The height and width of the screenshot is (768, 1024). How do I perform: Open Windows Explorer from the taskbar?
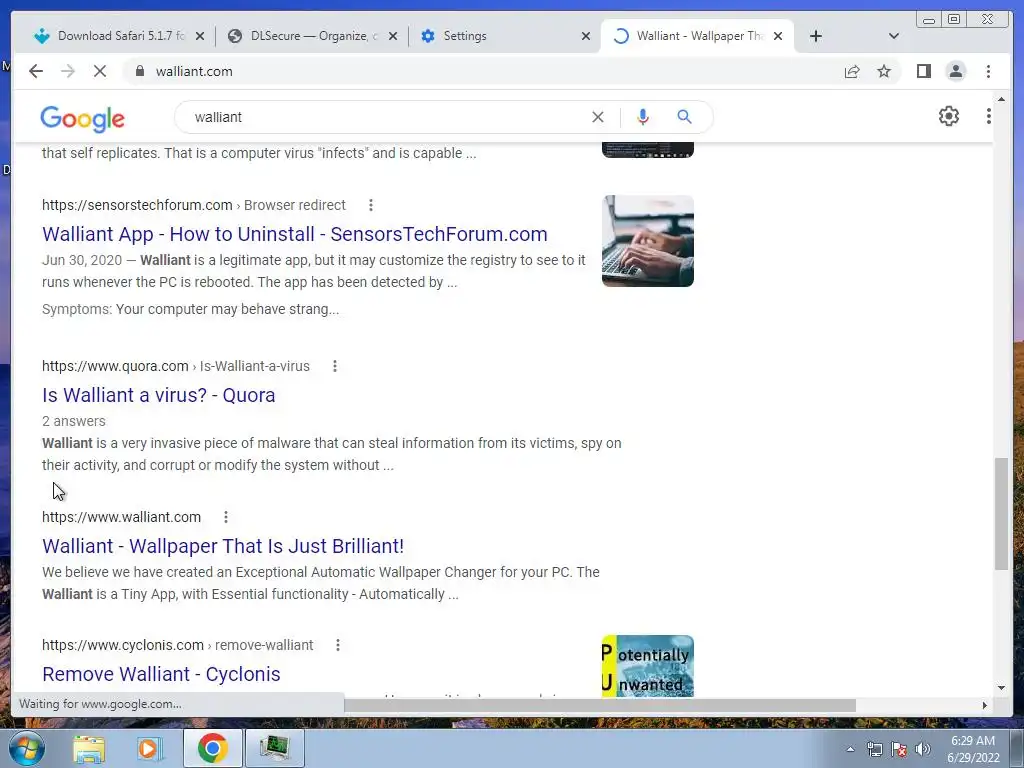coord(89,748)
